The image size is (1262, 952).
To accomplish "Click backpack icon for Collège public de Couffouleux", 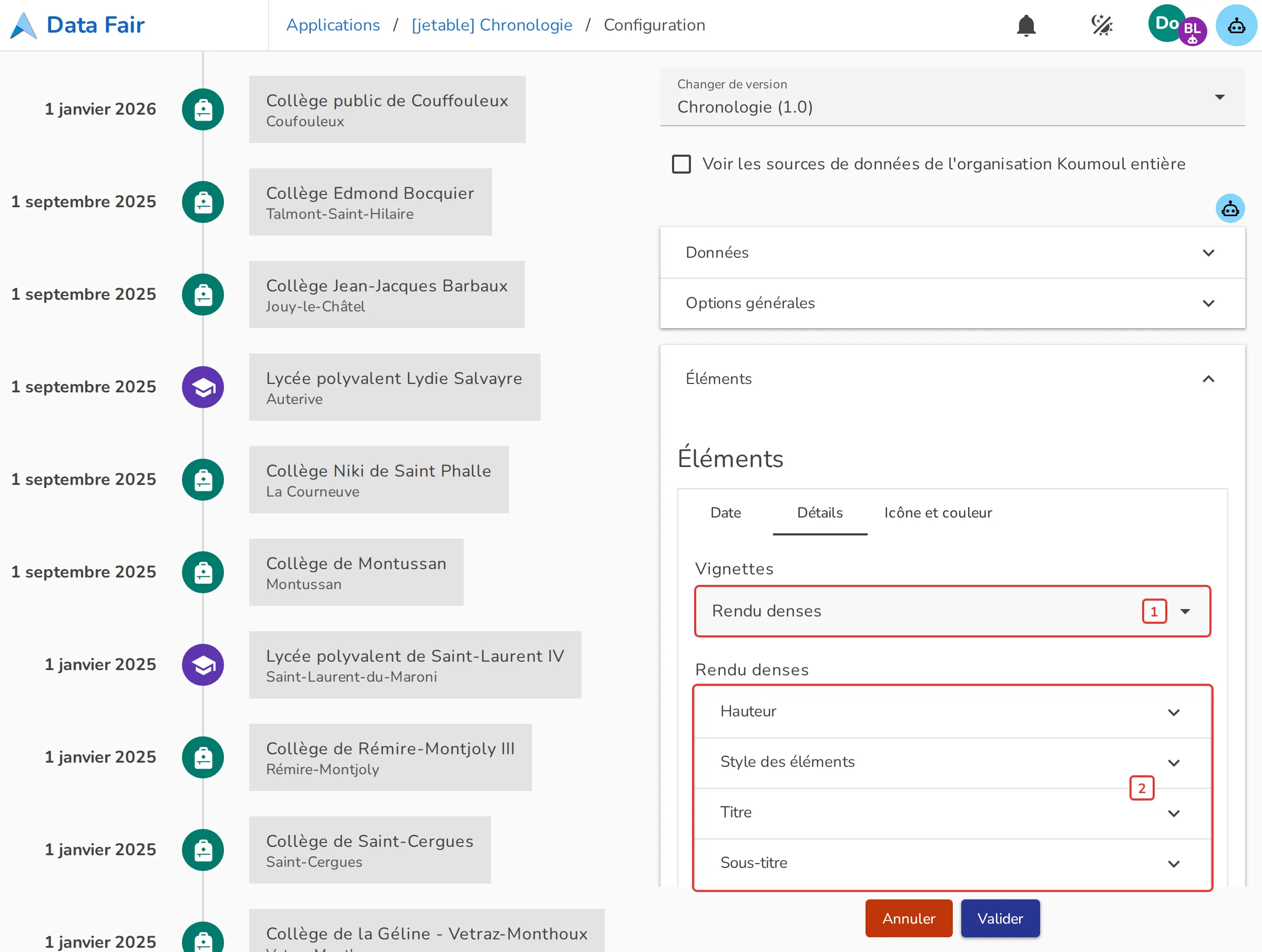I will tap(203, 109).
